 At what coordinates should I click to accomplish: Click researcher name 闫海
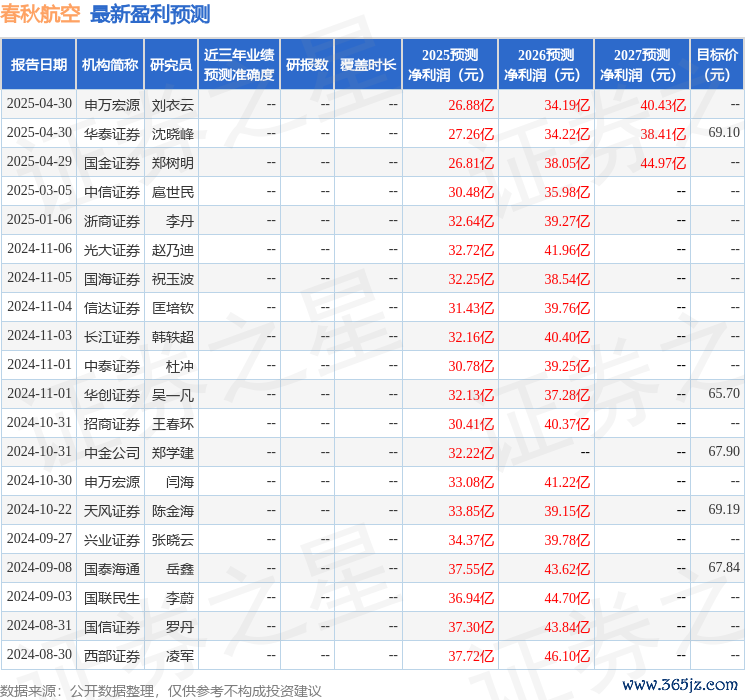pyautogui.click(x=180, y=482)
